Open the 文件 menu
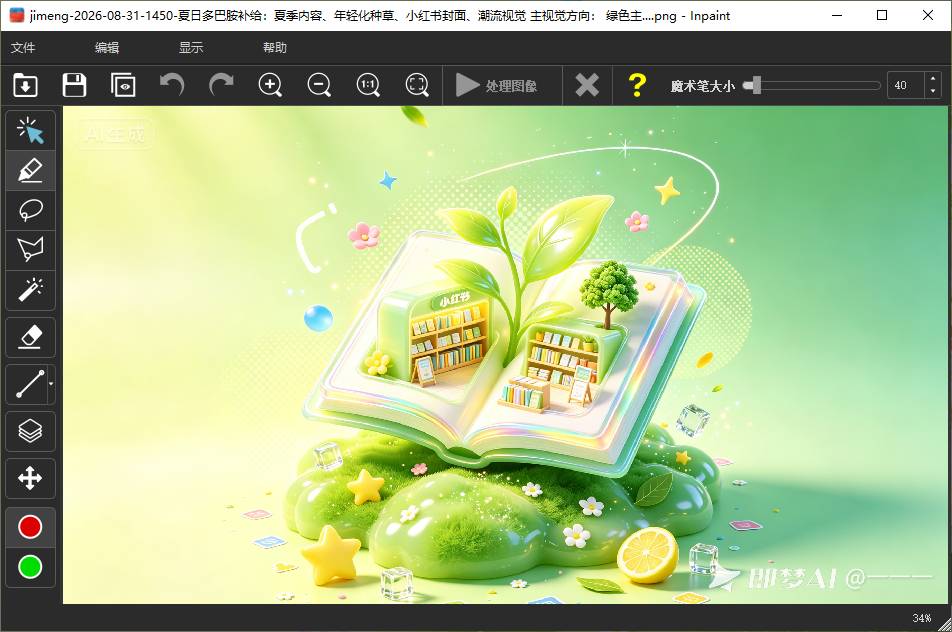952x632 pixels. pos(23,47)
